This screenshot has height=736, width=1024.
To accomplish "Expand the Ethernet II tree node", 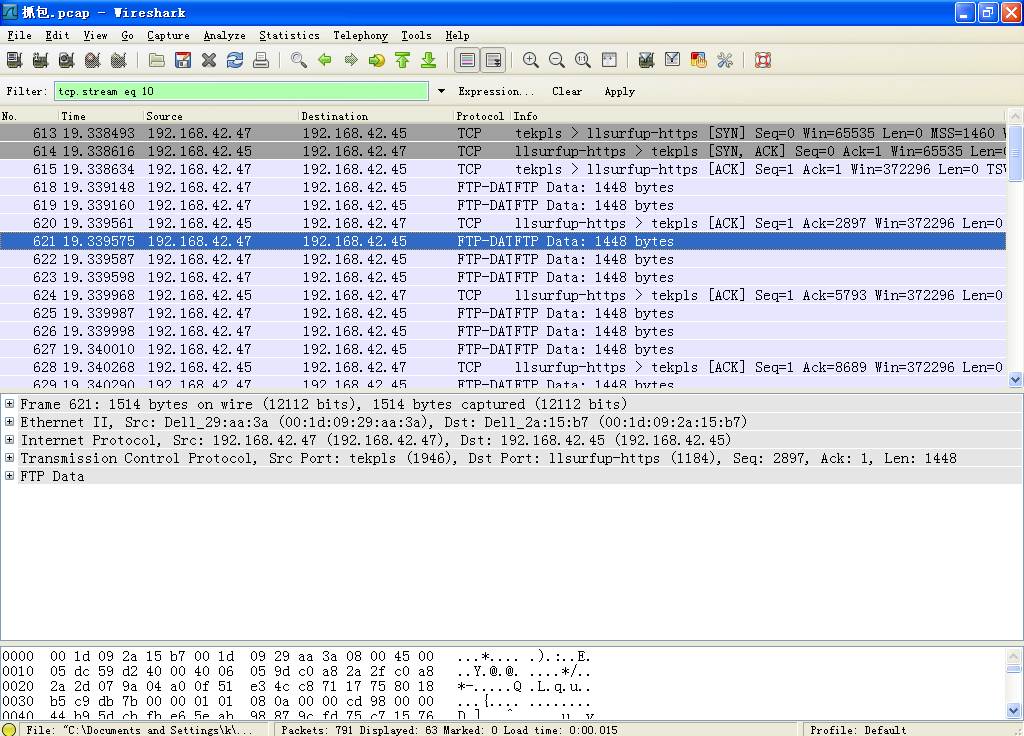I will (9, 422).
